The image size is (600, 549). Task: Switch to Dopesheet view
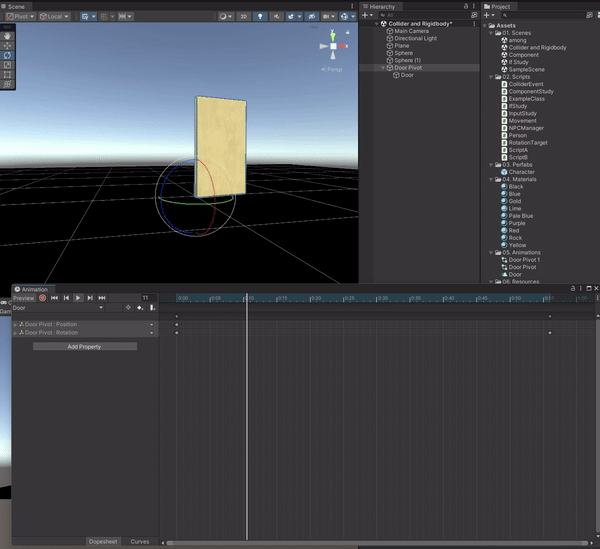coord(103,541)
